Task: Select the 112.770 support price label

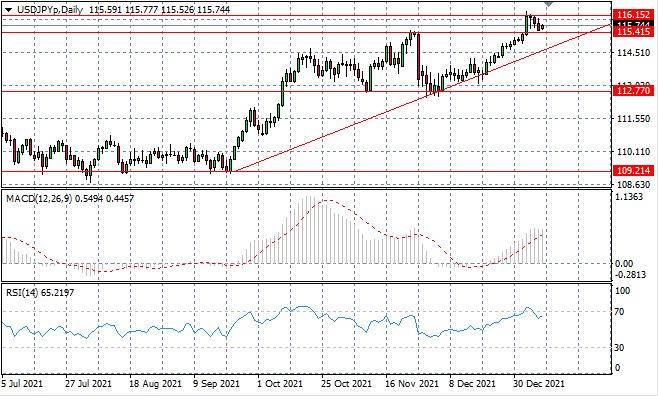Action: 633,91
